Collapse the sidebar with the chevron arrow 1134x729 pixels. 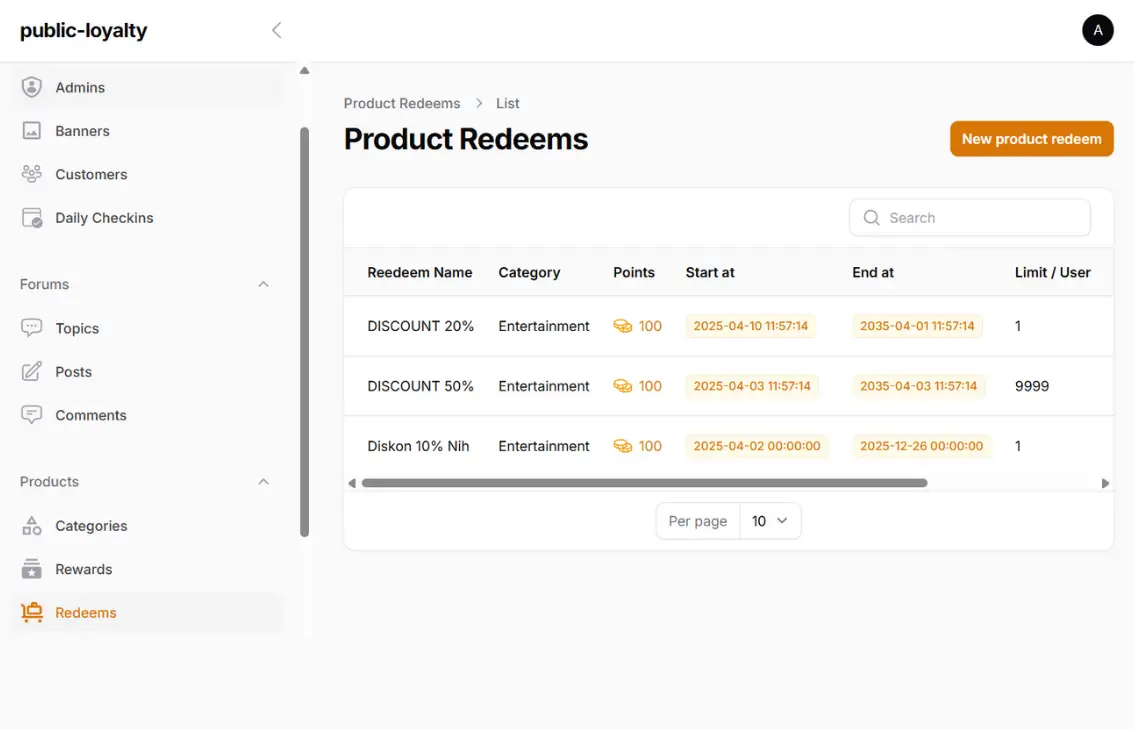coord(277,30)
